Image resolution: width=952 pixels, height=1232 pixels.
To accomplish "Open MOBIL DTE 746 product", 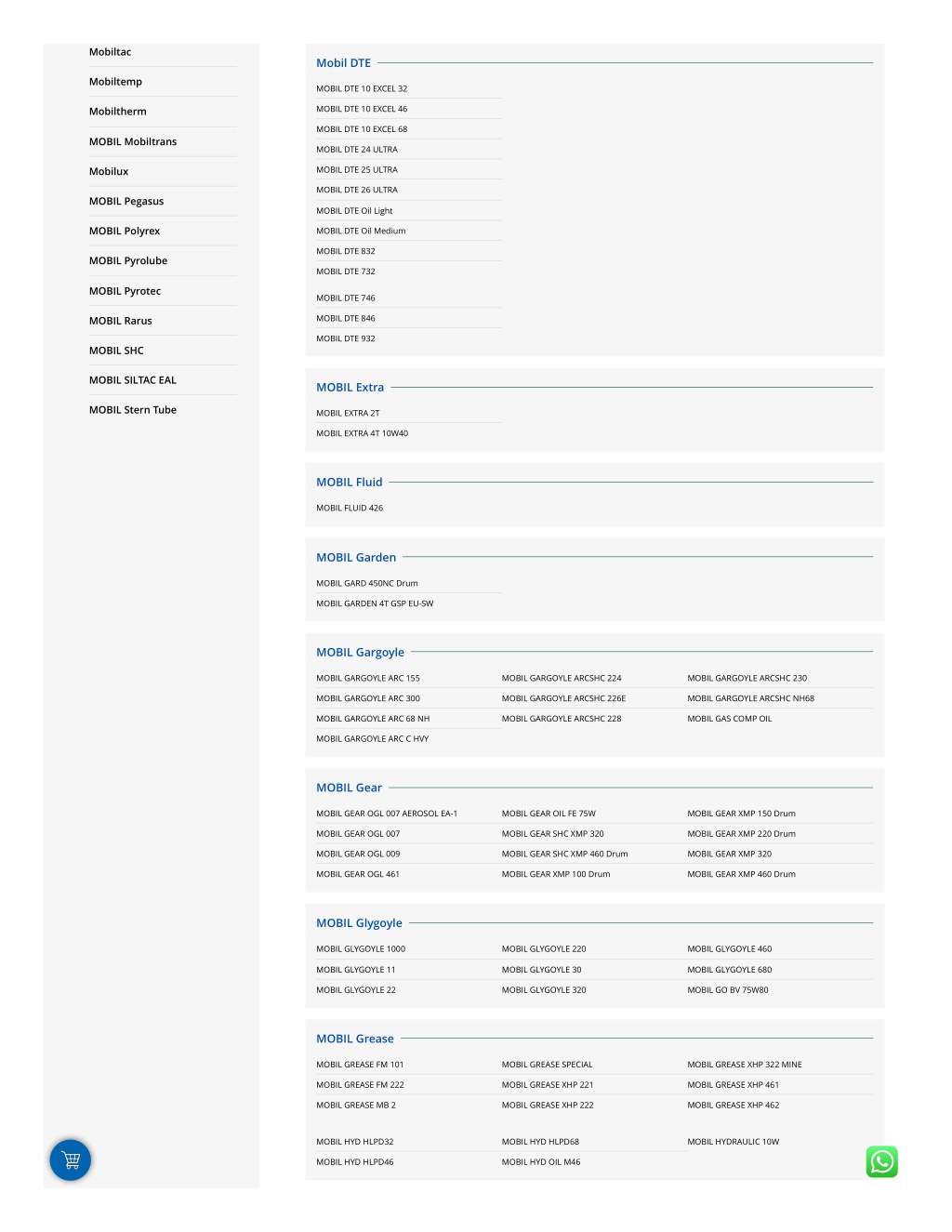I will click(346, 298).
